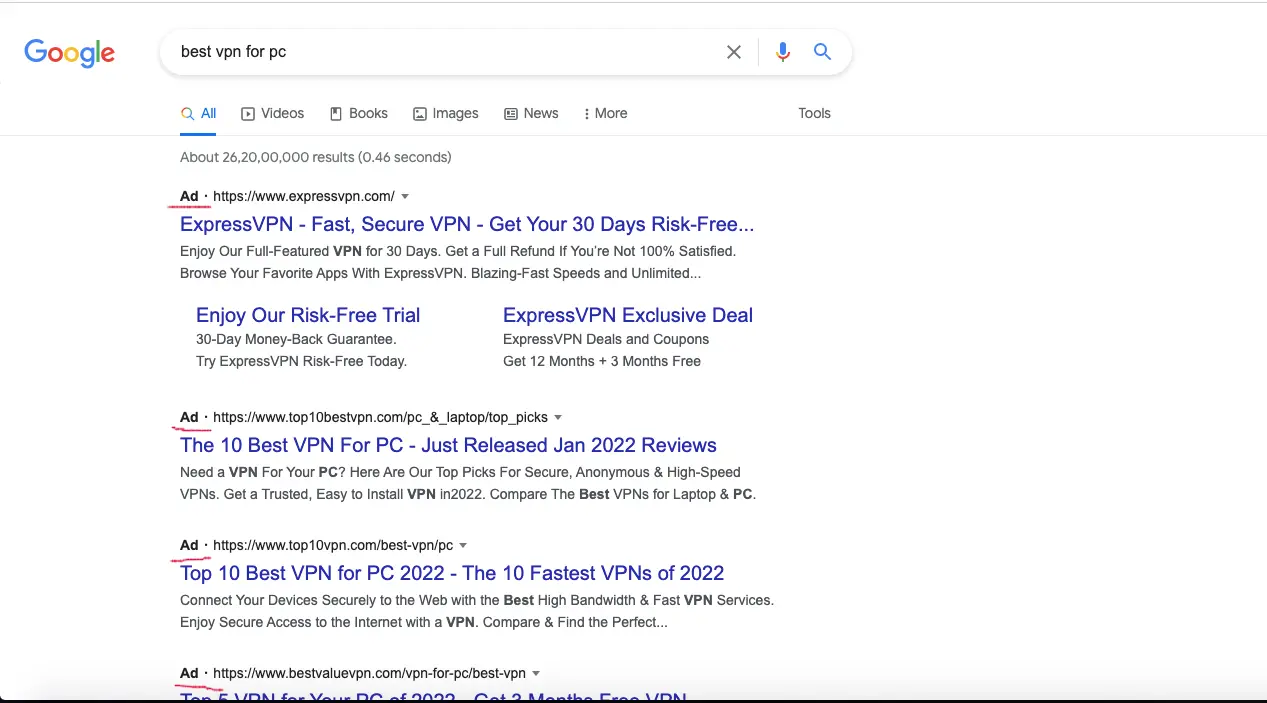Open the Tools button
The height and width of the screenshot is (703, 1267).
coord(814,113)
